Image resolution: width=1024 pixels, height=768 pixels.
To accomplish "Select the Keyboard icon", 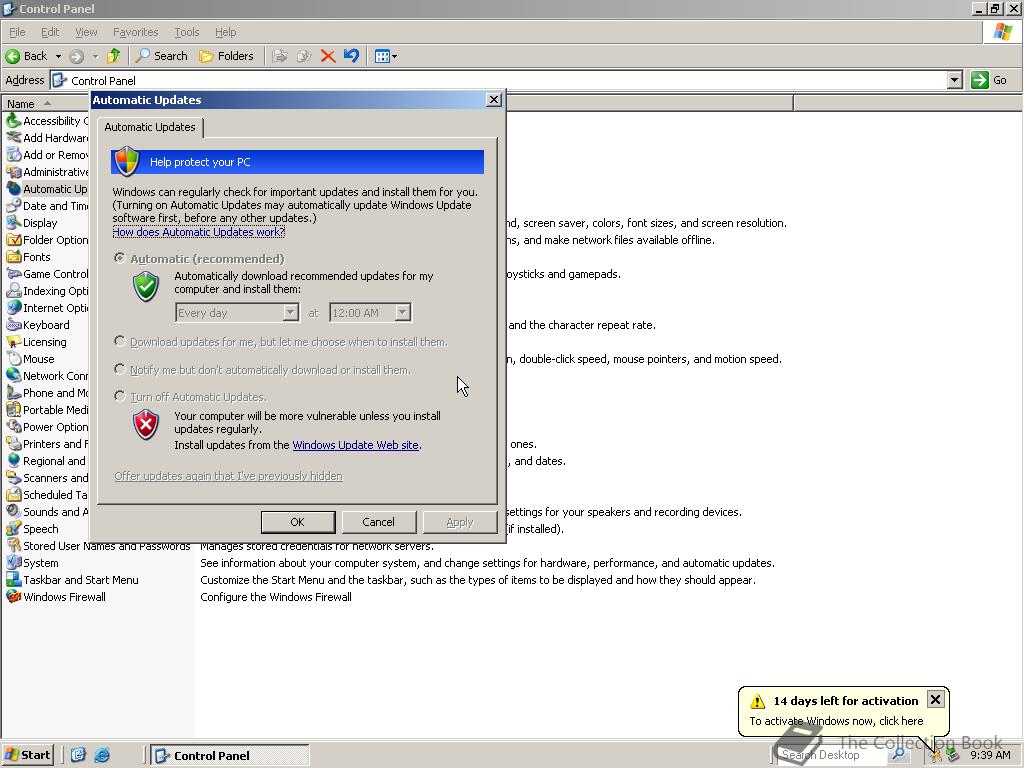I will [x=14, y=325].
